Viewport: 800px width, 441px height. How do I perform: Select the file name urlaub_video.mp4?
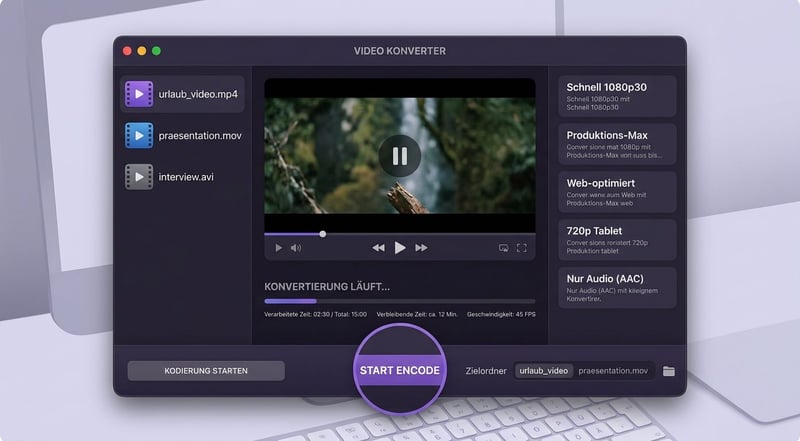click(198, 94)
